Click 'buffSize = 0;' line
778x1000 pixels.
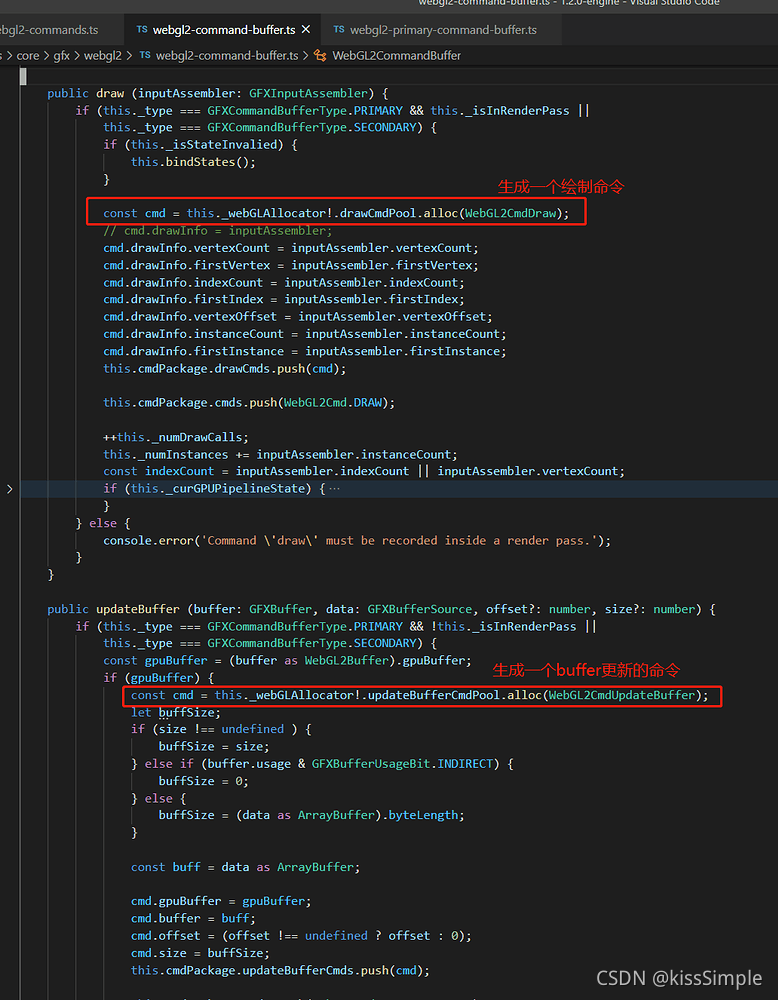point(204,781)
